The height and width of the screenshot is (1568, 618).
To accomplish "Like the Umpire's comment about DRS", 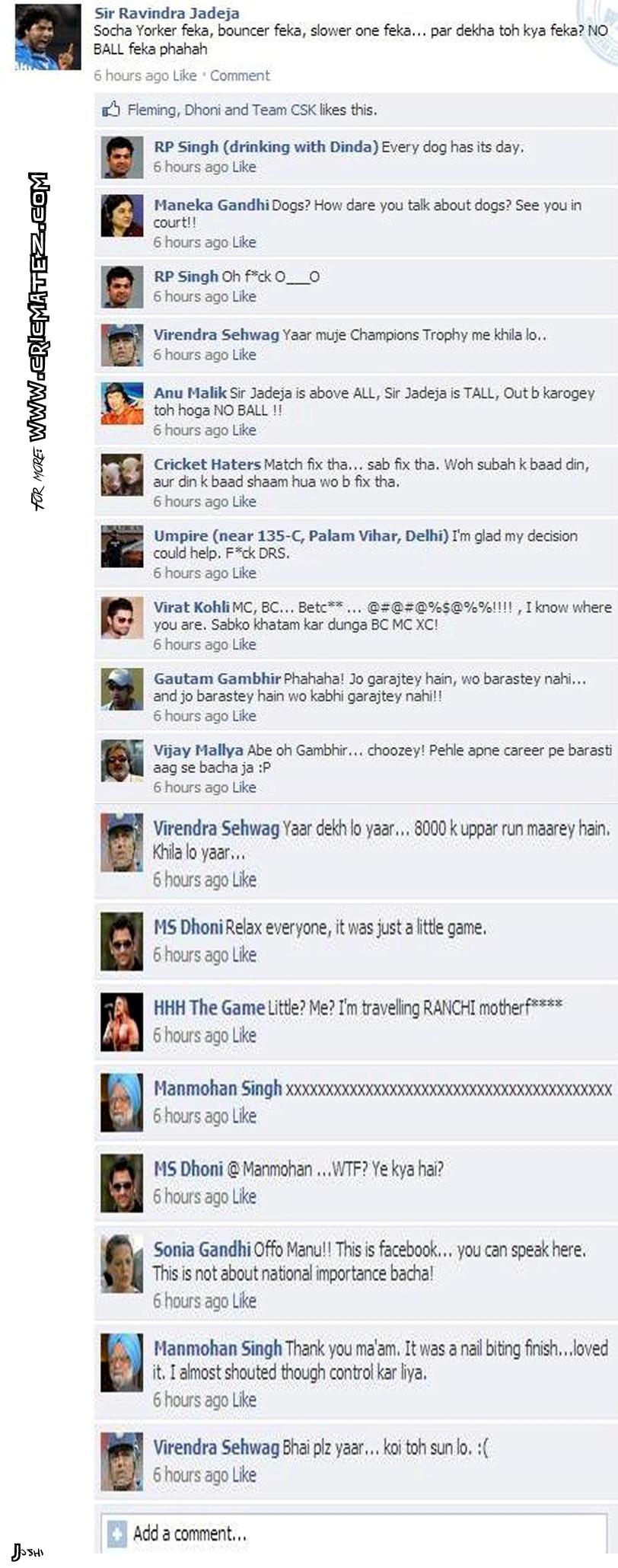I will [244, 573].
